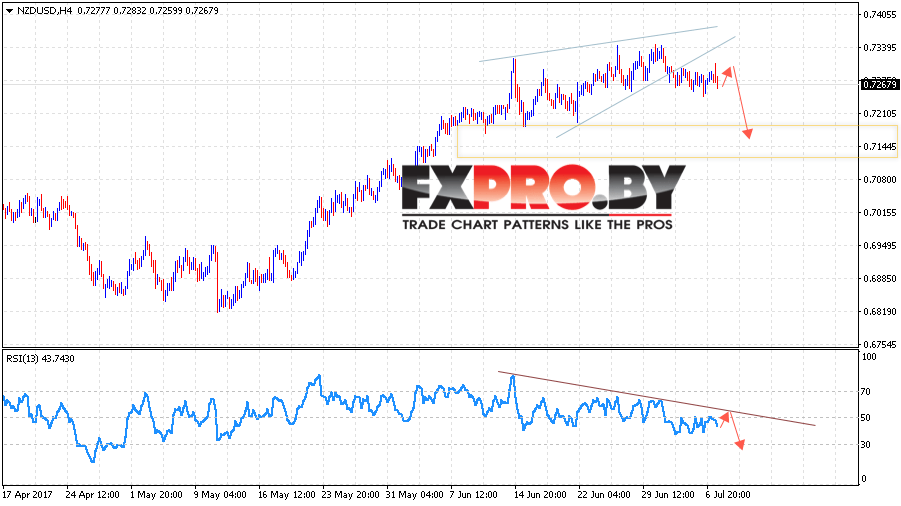Click the RSI scale value 0
901x506 pixels.
[864, 479]
